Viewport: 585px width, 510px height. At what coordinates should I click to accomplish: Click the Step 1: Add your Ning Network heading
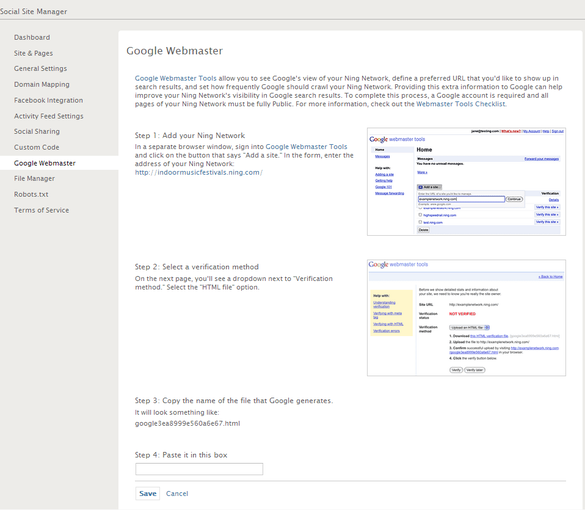point(190,135)
